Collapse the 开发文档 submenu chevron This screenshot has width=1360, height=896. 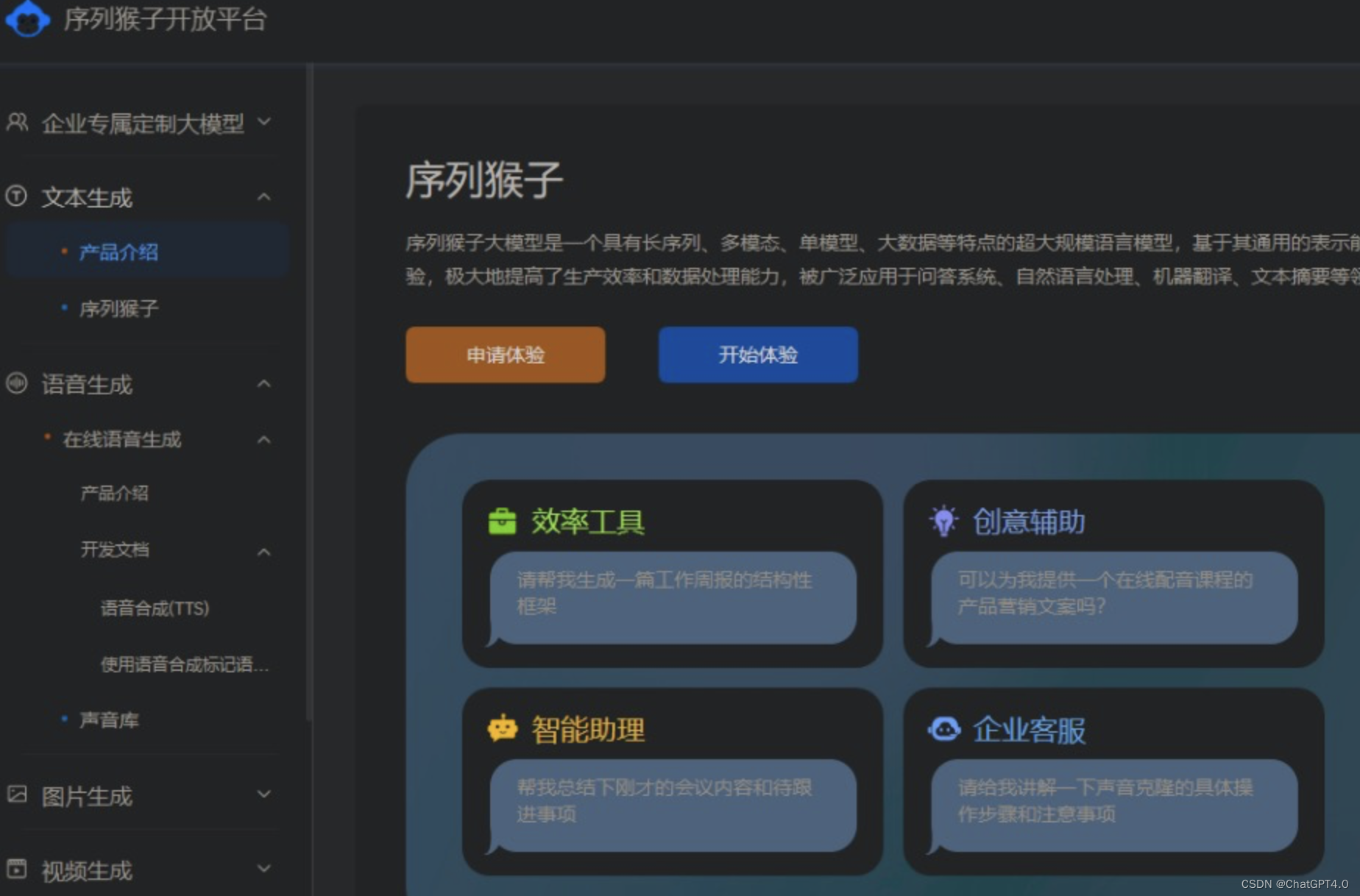pos(264,552)
